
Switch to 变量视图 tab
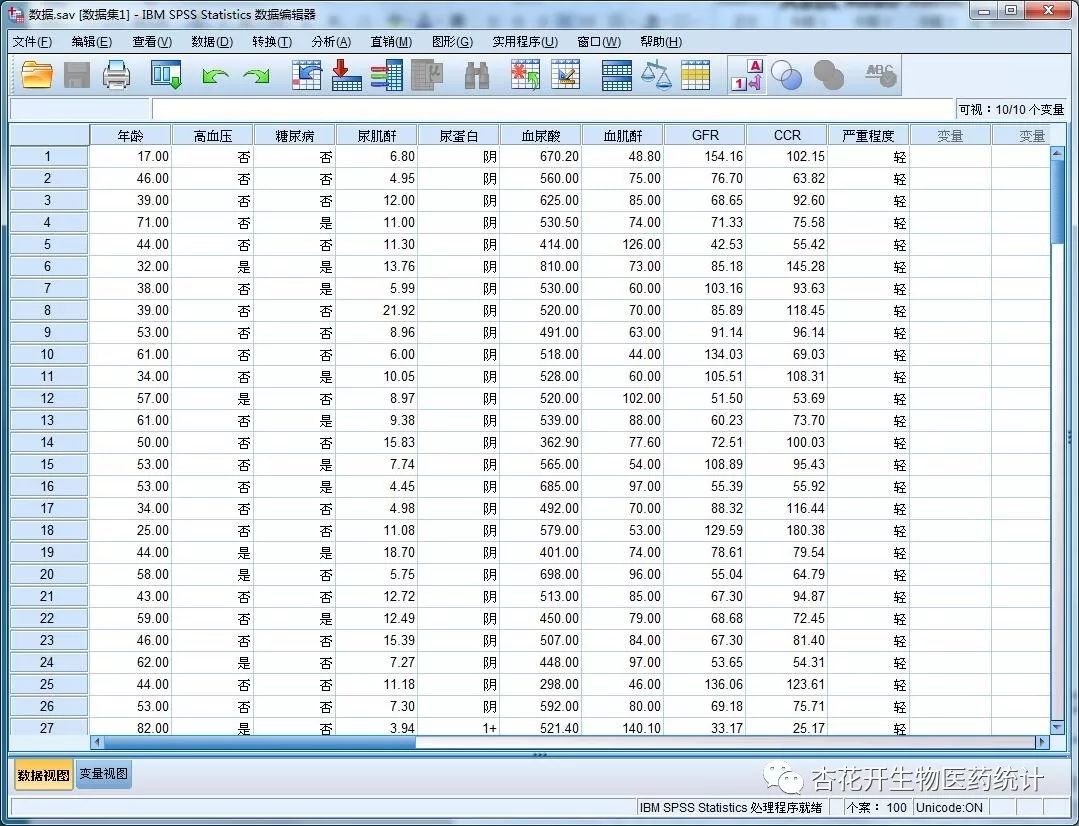[102, 775]
